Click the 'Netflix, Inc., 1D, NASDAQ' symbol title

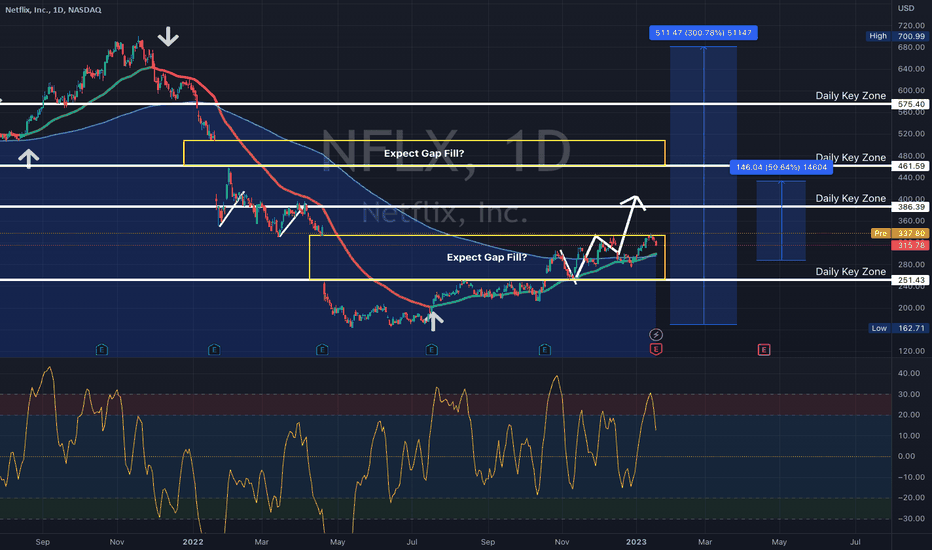(53, 10)
